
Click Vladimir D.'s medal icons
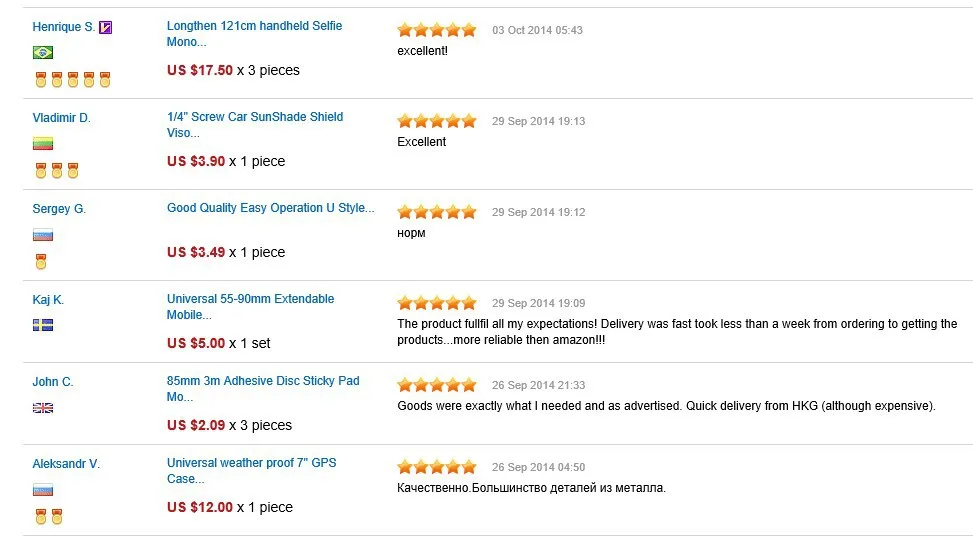57,171
